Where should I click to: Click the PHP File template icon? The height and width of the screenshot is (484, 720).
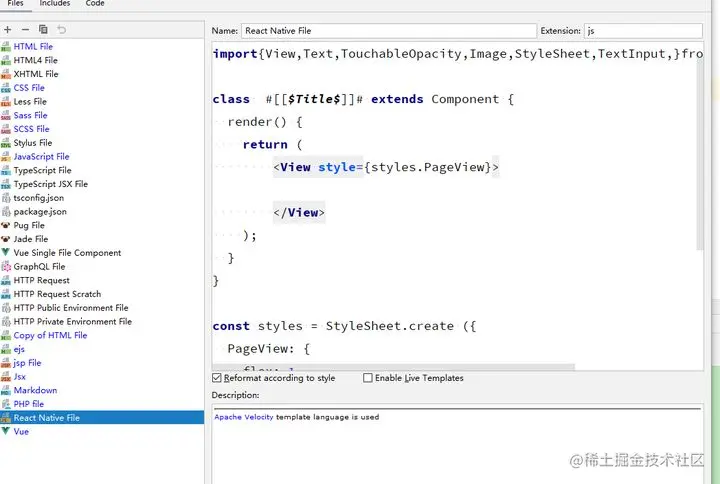click(6, 404)
